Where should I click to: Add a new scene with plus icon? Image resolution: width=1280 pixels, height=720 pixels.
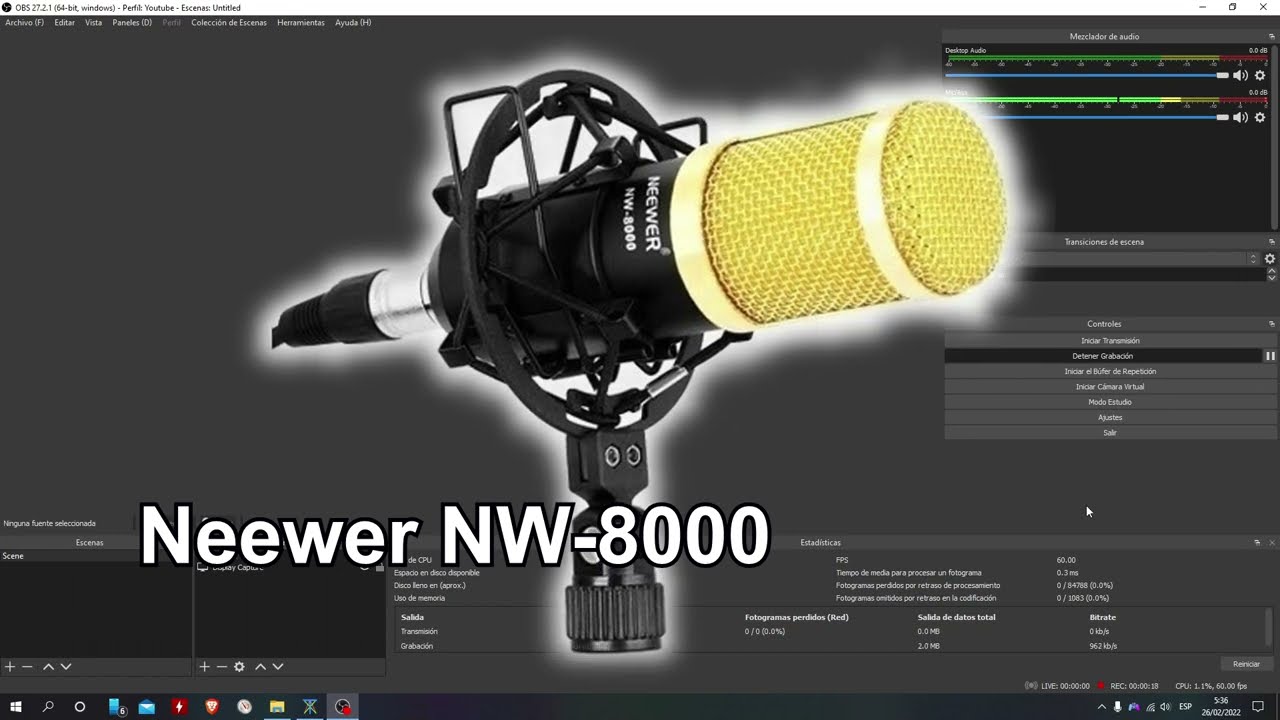pyautogui.click(x=10, y=666)
